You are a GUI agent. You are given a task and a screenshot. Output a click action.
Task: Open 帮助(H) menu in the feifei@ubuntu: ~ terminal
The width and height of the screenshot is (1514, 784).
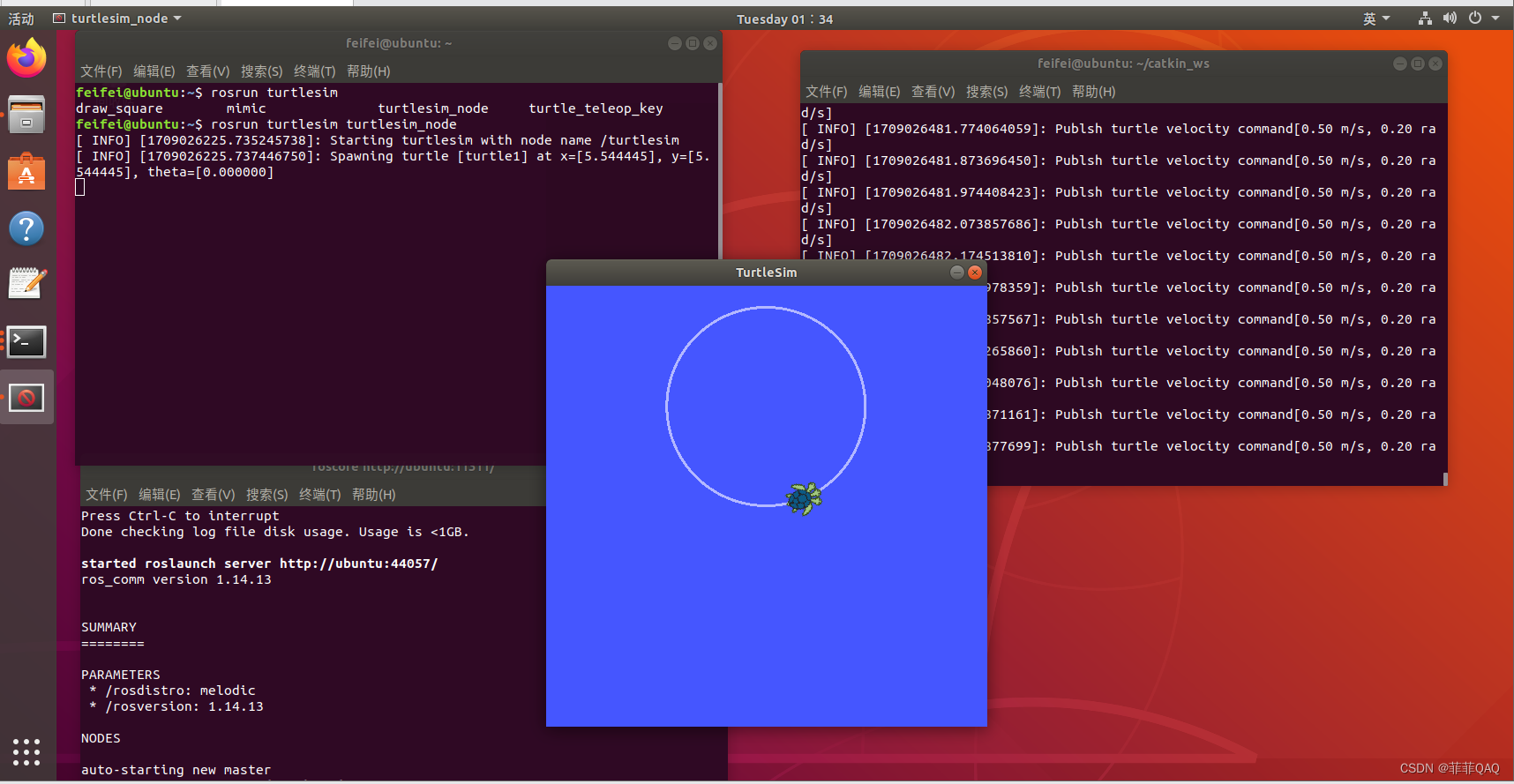(369, 71)
